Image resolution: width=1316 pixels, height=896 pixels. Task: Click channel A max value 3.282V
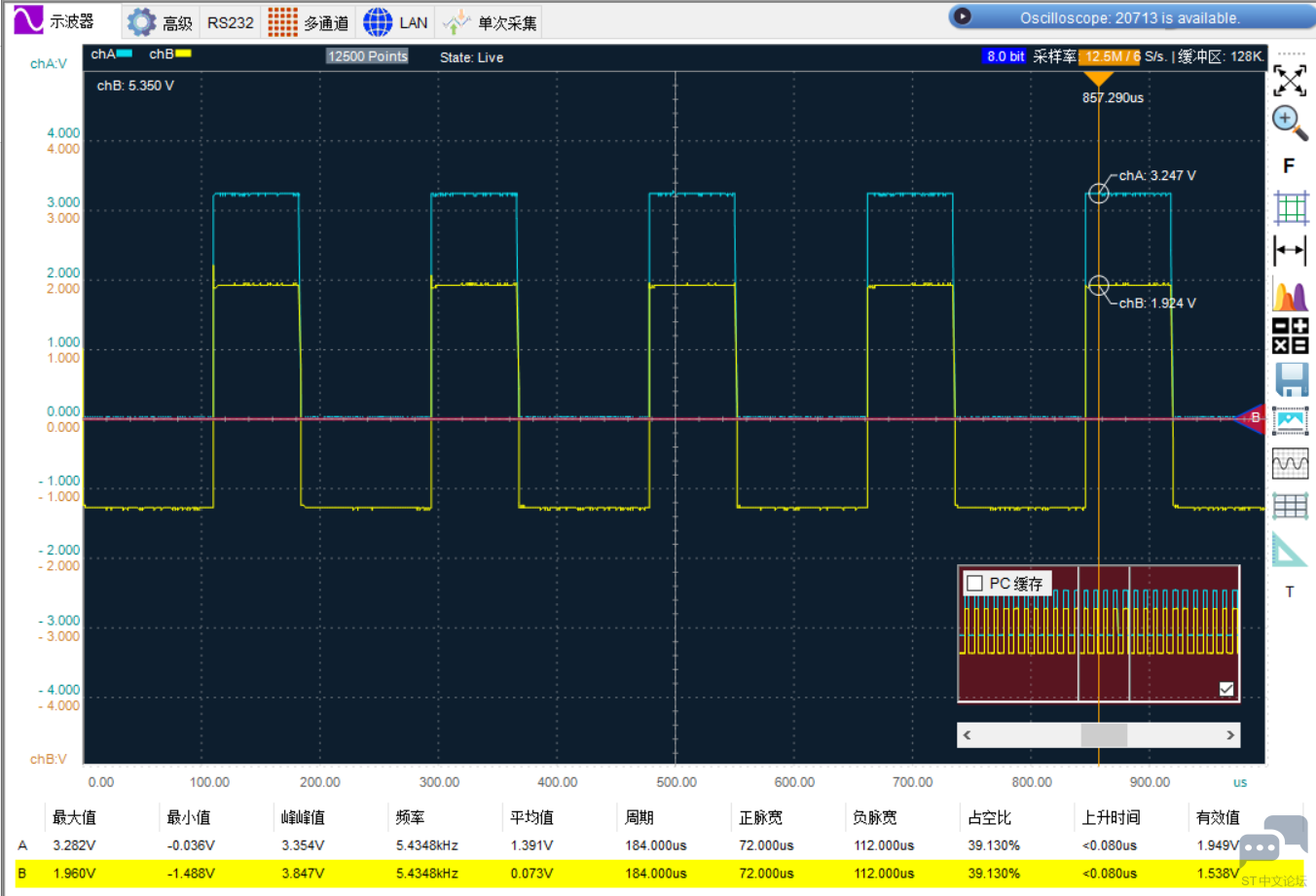click(74, 845)
